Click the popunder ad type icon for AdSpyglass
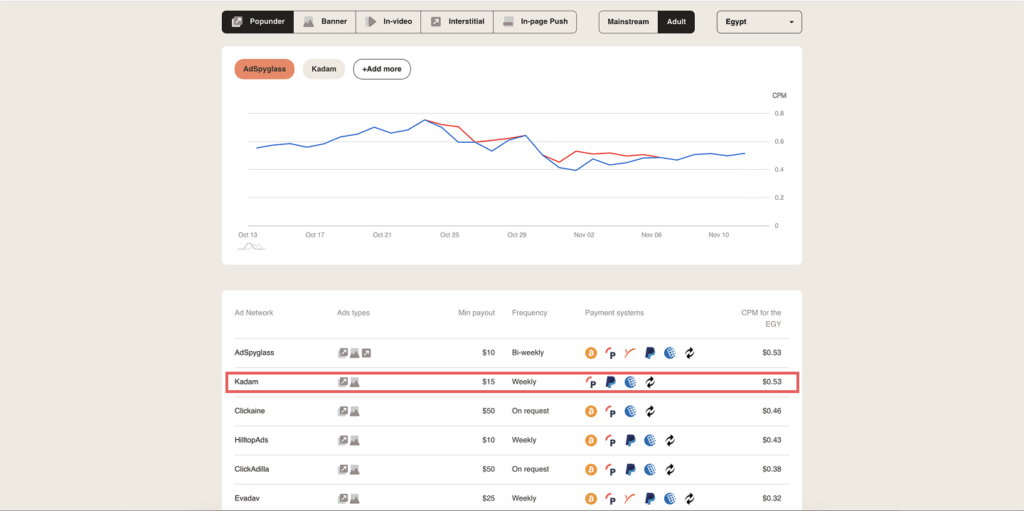Screen dimensions: 1024x511 tap(343, 353)
